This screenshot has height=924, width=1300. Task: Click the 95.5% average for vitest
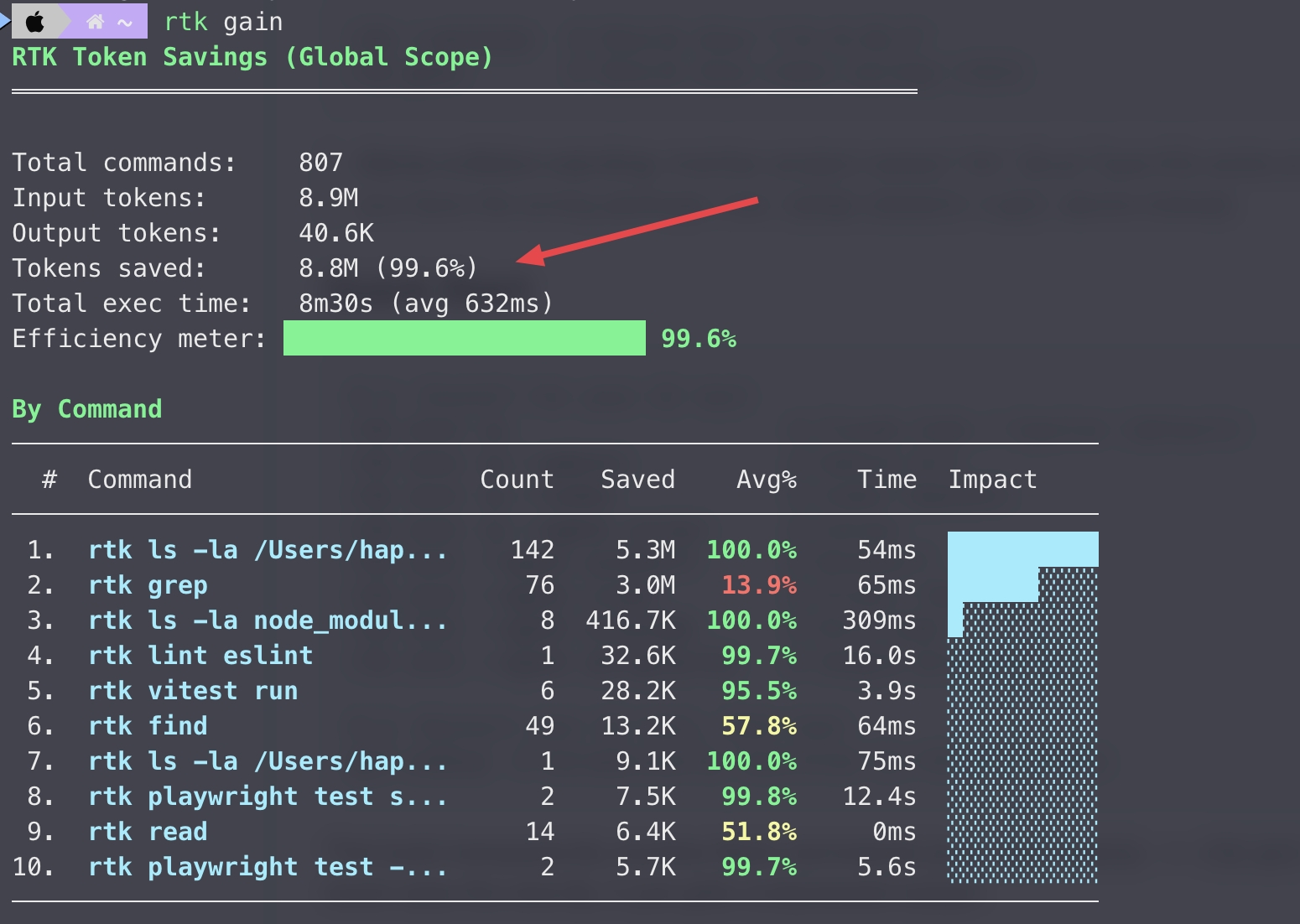click(x=759, y=691)
